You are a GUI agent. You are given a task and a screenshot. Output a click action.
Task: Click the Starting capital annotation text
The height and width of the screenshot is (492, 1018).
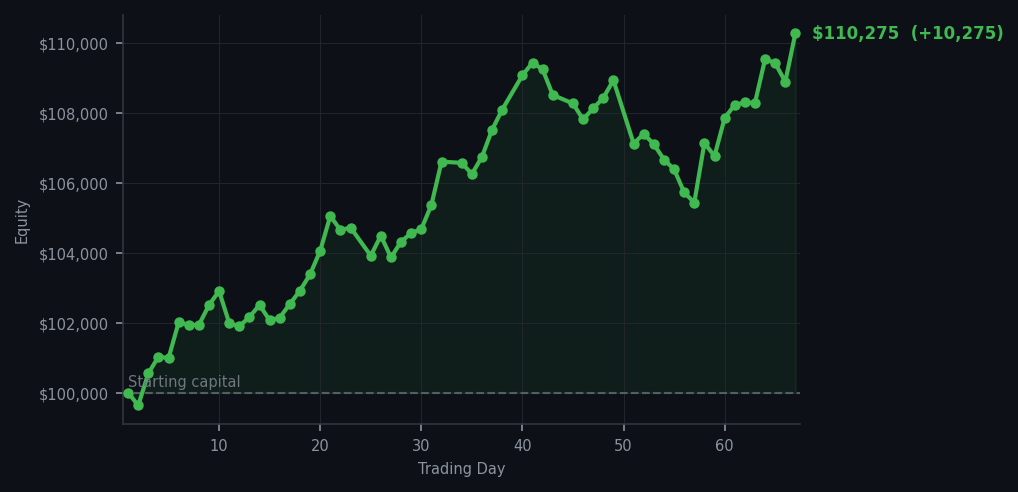(x=184, y=382)
